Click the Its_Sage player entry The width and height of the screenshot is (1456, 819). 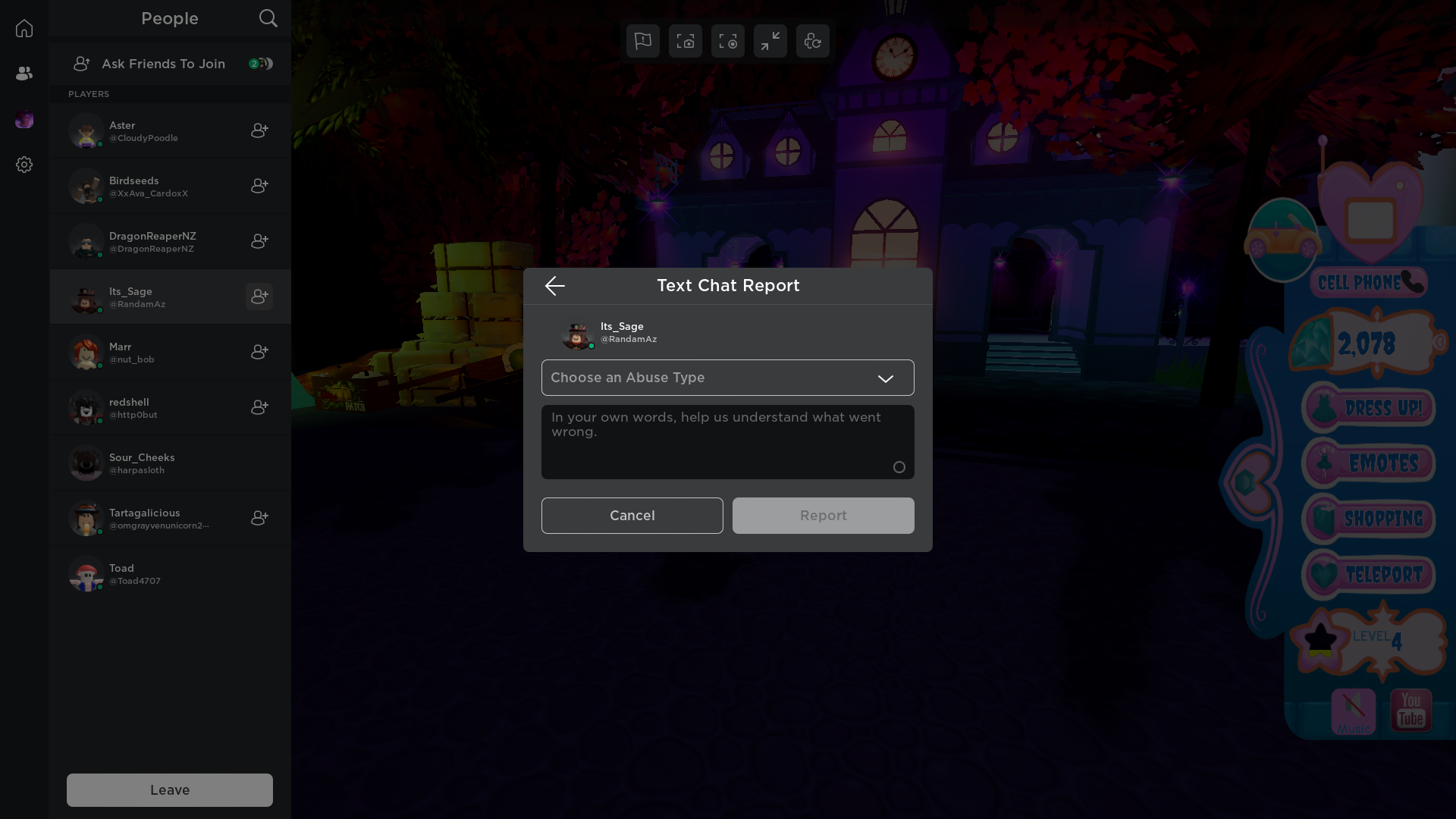coord(170,297)
